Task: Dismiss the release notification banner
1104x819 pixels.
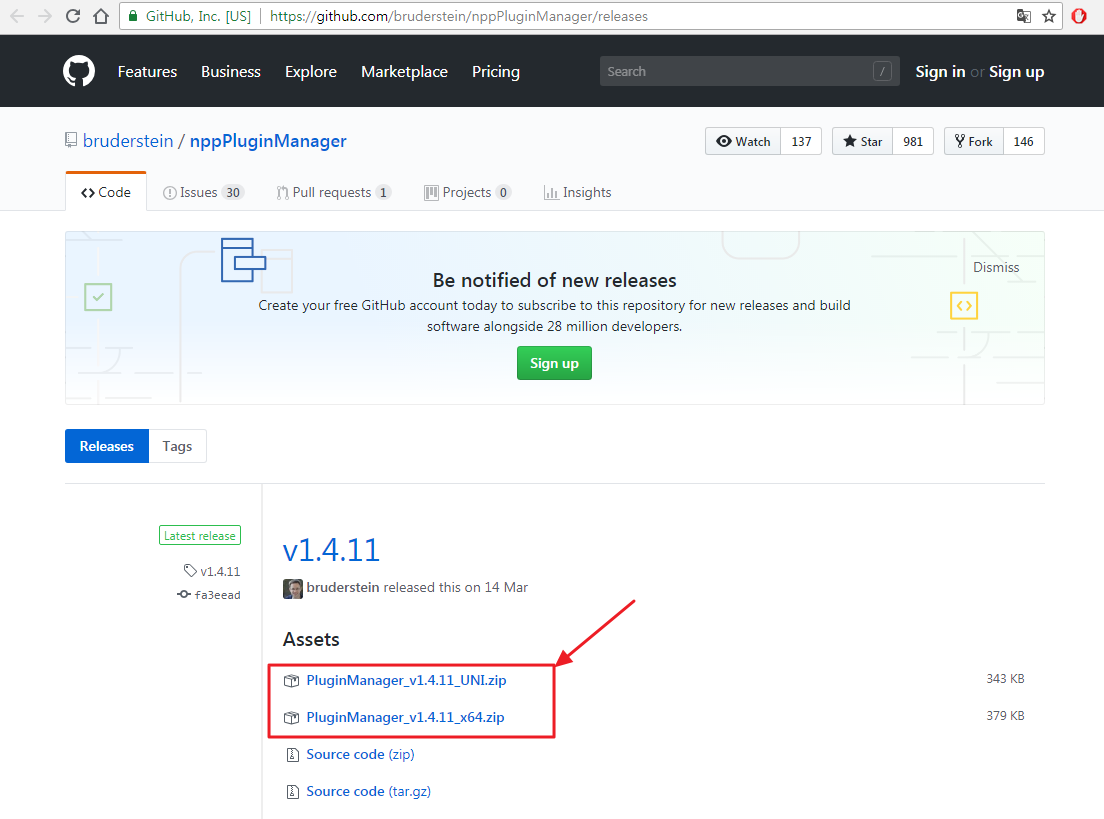Action: pos(996,268)
